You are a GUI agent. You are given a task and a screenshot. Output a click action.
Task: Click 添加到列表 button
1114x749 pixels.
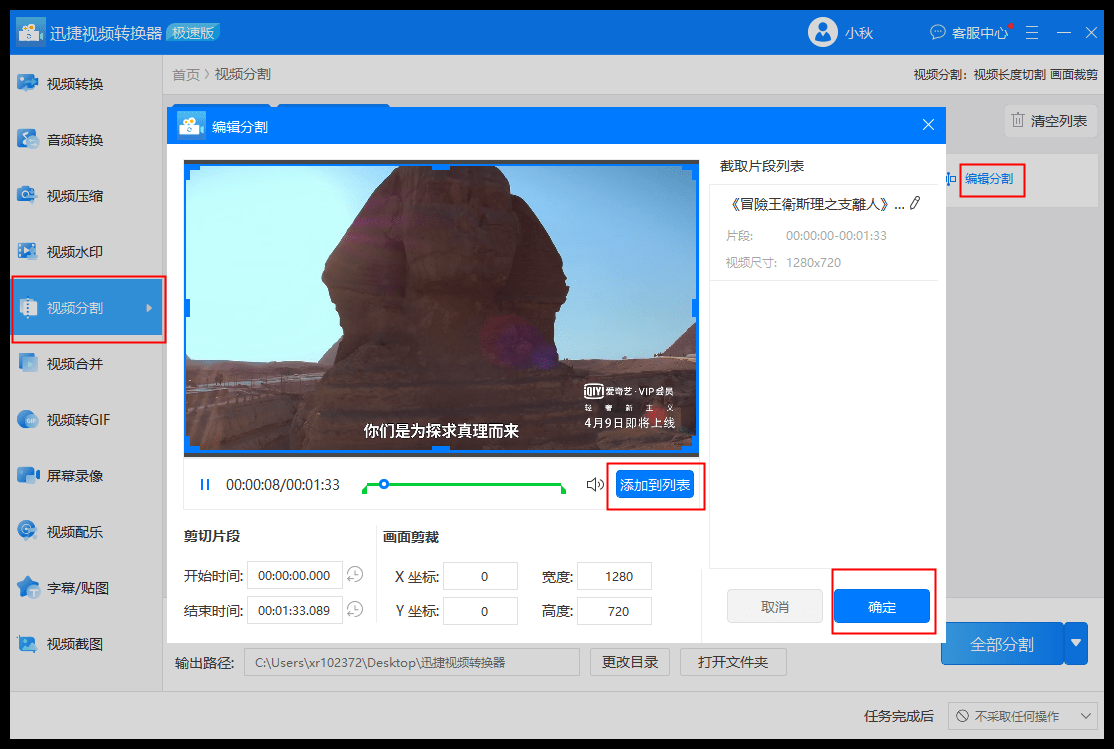(655, 485)
